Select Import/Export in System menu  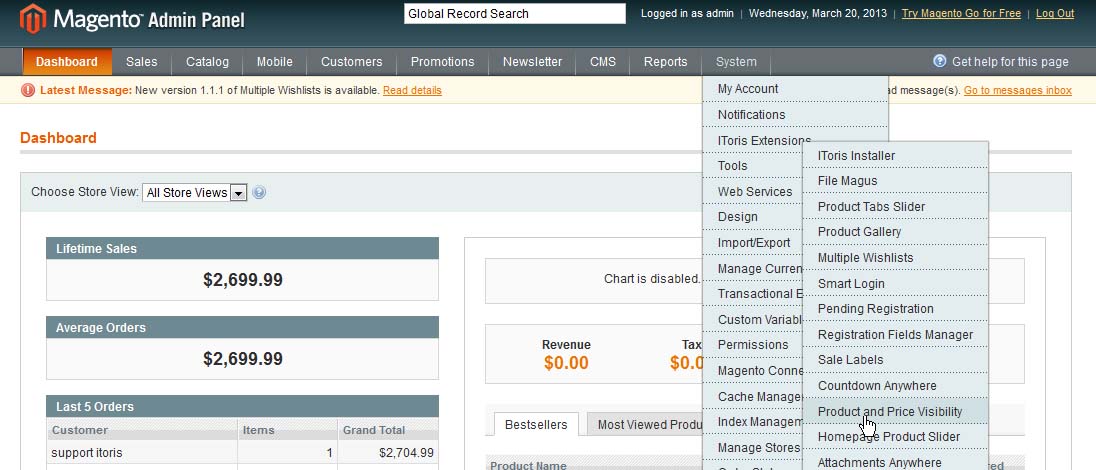[754, 243]
